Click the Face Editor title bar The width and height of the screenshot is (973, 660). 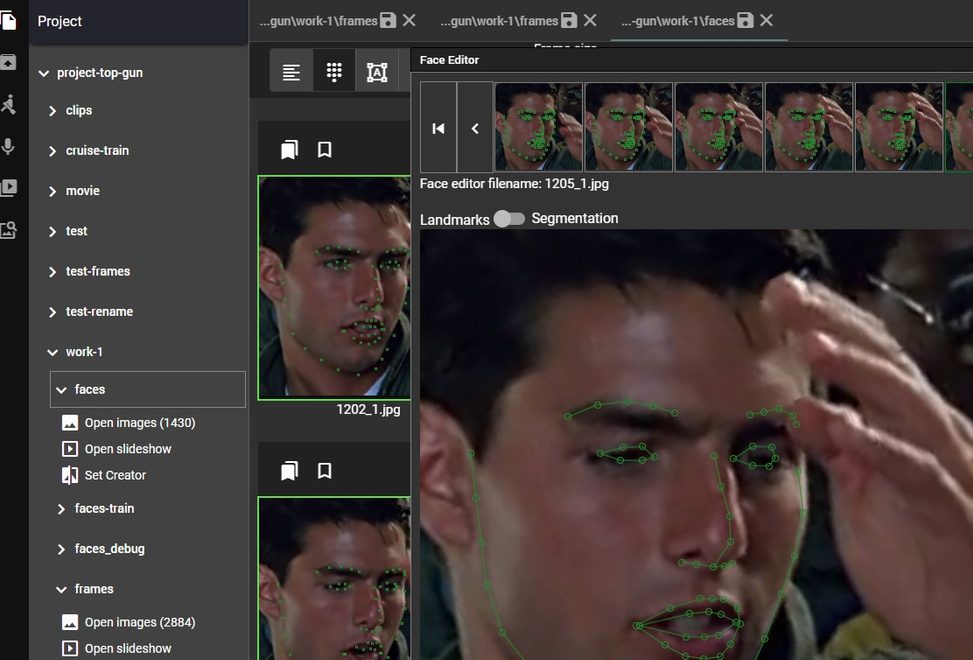(x=691, y=60)
